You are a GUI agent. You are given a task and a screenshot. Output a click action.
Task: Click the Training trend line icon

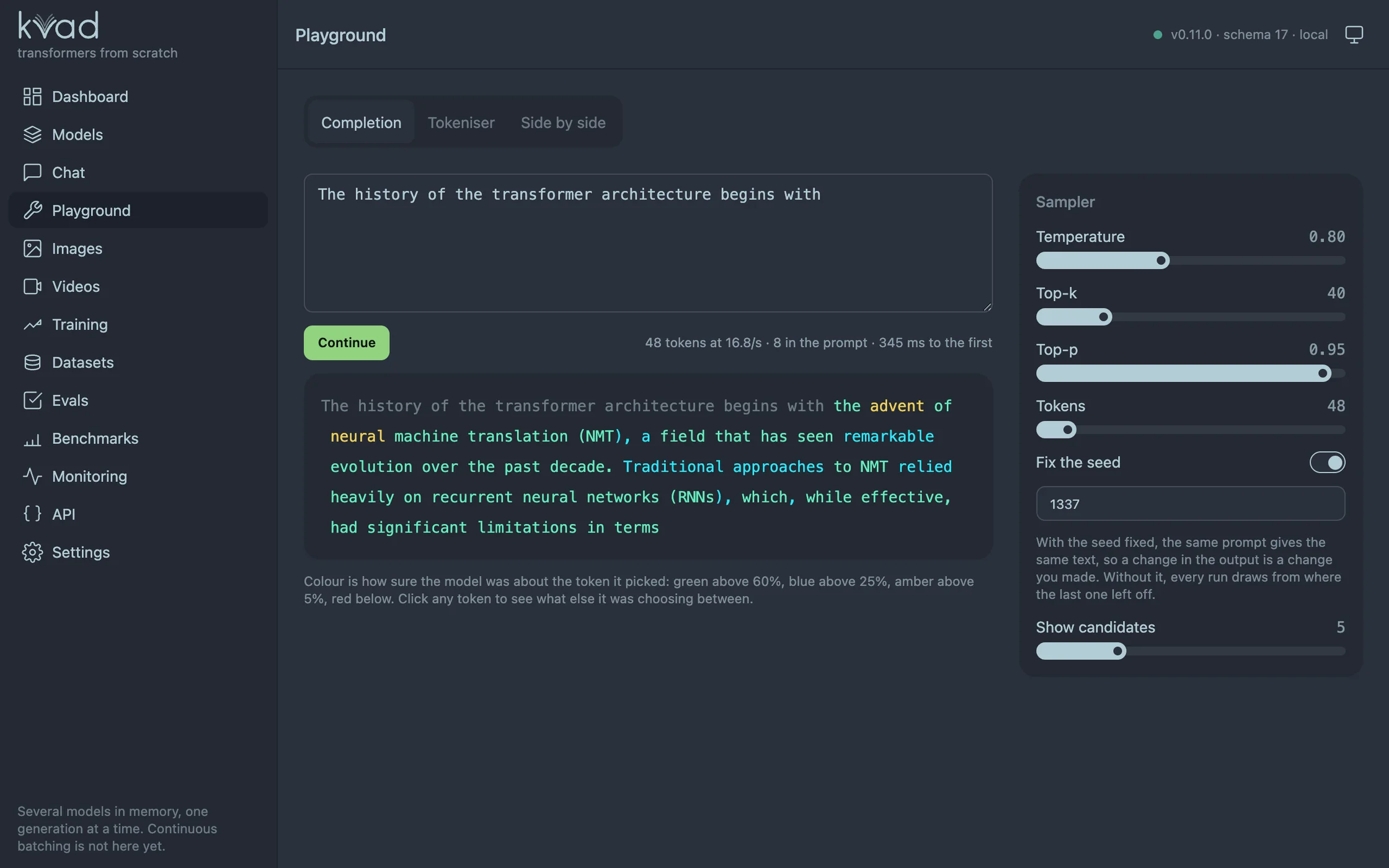[32, 324]
